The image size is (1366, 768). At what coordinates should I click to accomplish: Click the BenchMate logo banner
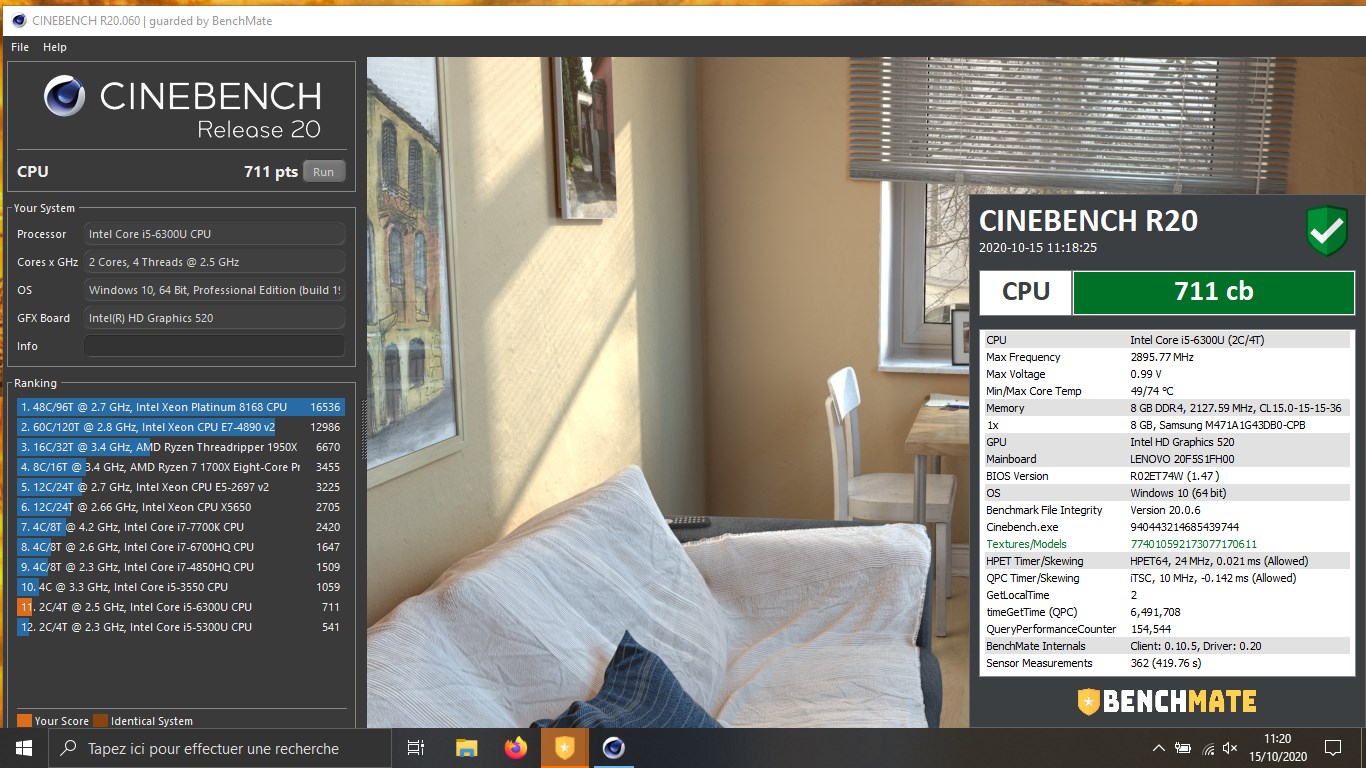click(x=1167, y=701)
